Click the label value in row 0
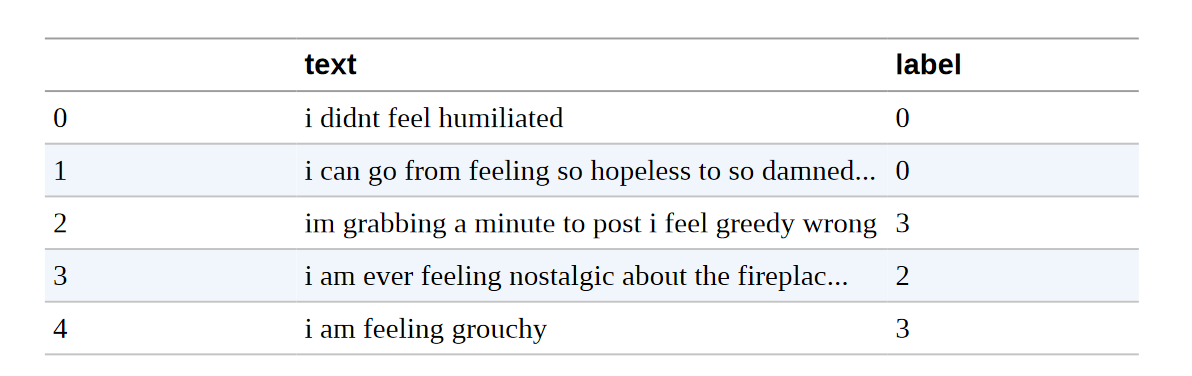 (902, 118)
